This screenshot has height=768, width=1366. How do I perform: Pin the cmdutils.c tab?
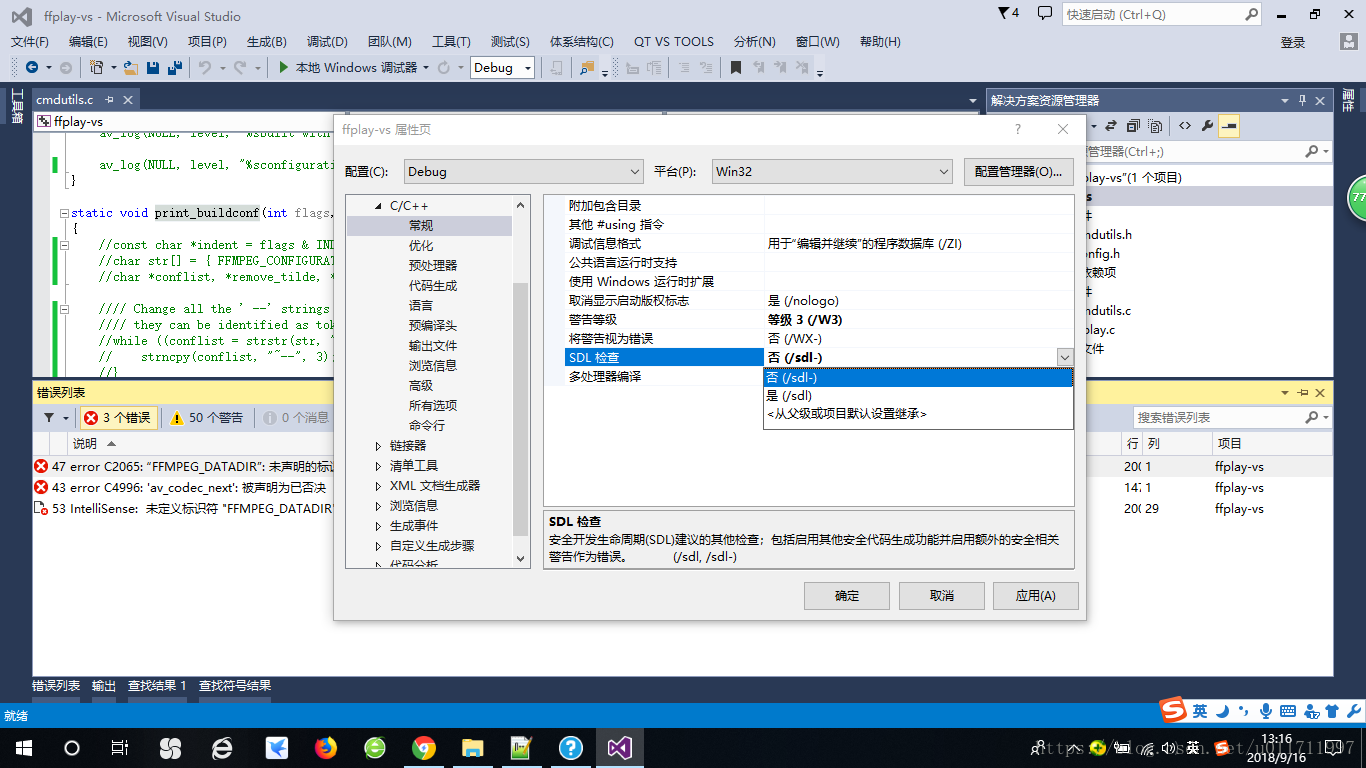(109, 100)
